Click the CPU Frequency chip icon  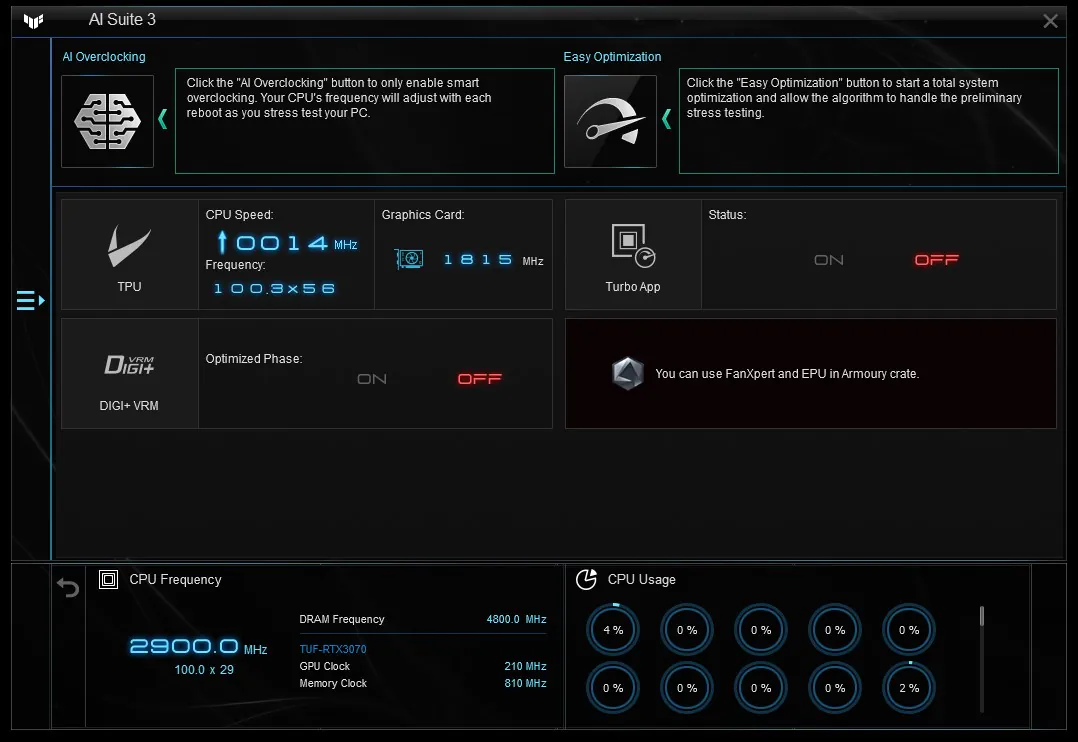coord(109,580)
